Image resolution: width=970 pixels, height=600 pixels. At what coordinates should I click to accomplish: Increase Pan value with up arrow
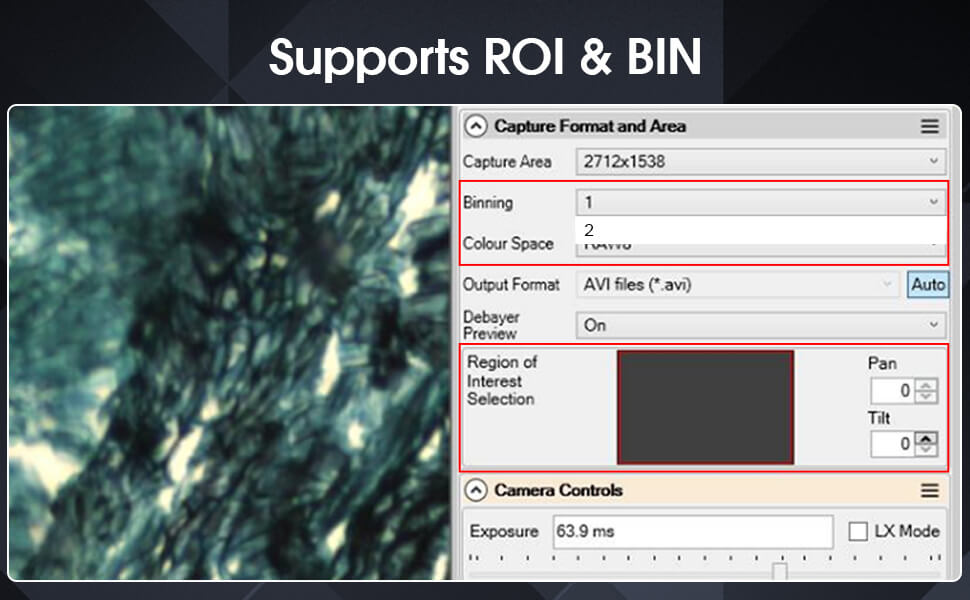[927, 385]
